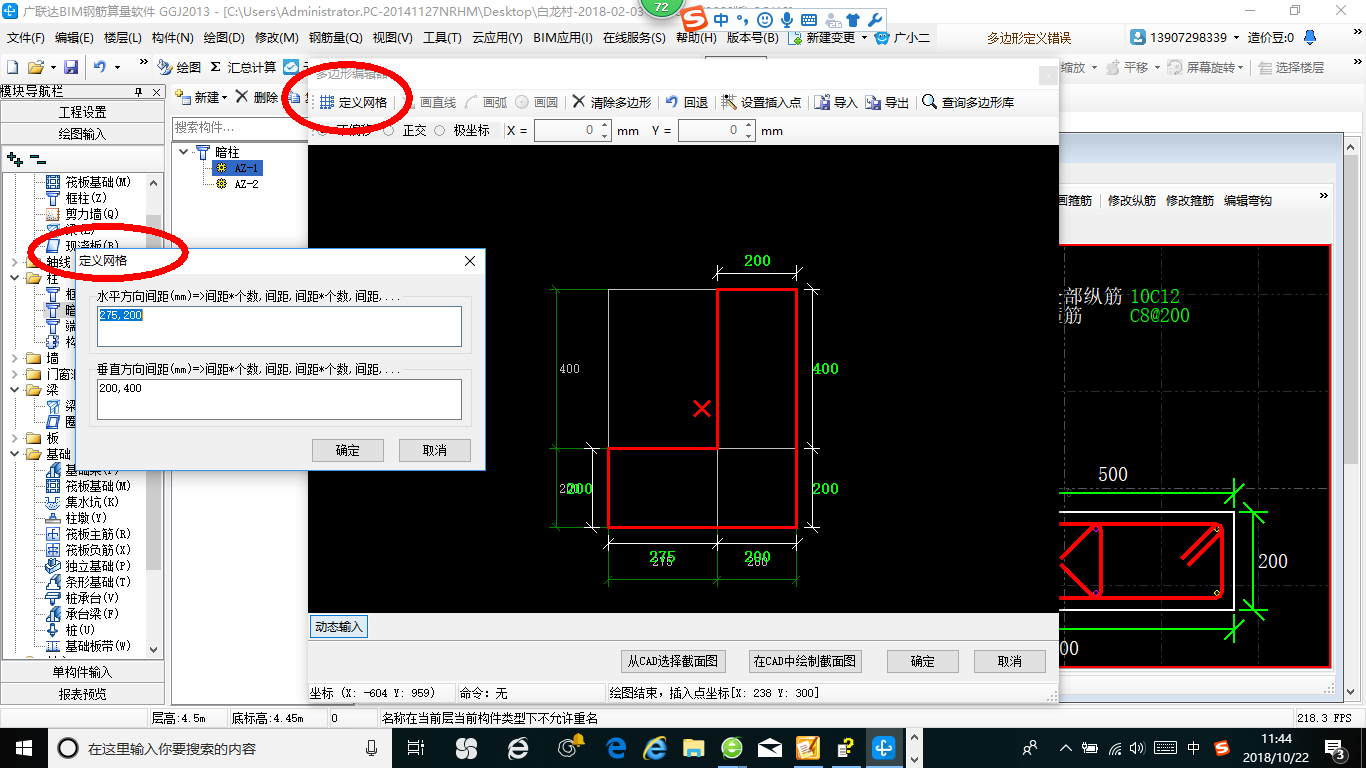Screen dimensions: 1366x768
Task: Click the save disk icon in main toolbar
Action: pos(71,67)
